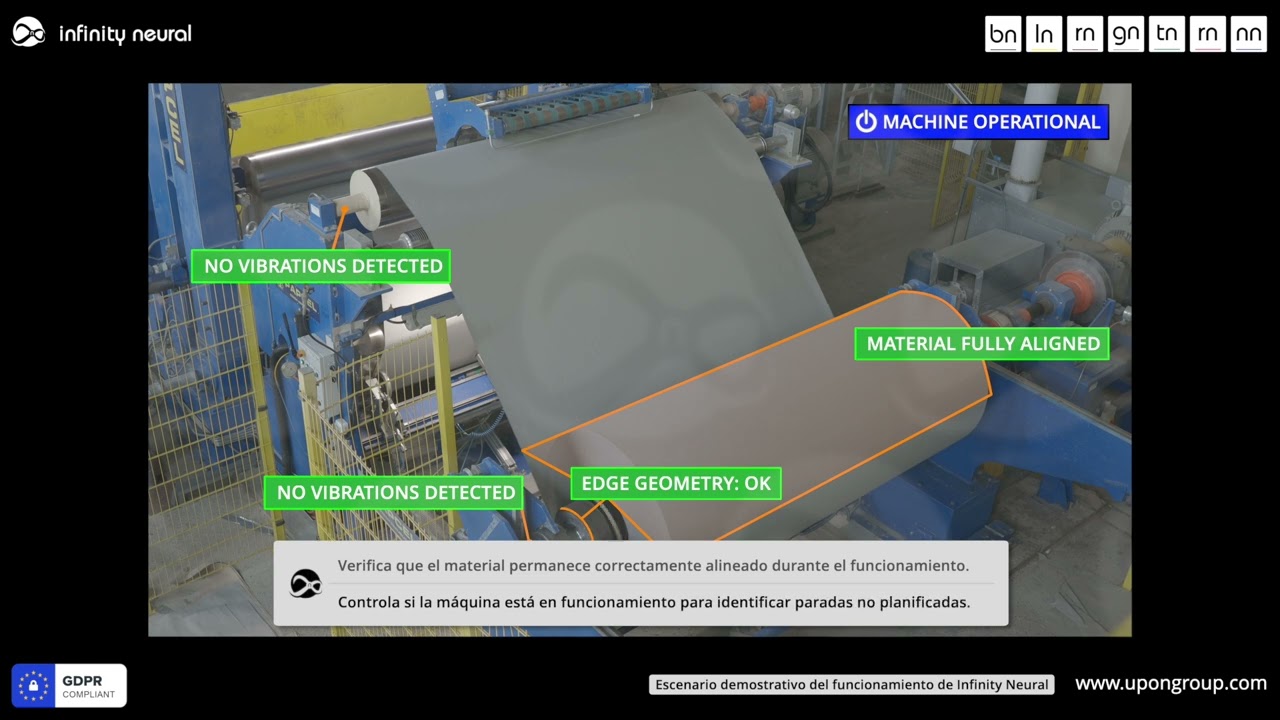1280x720 pixels.
Task: Click the 'MATERIAL FULLY ALIGNED' label
Action: click(983, 344)
